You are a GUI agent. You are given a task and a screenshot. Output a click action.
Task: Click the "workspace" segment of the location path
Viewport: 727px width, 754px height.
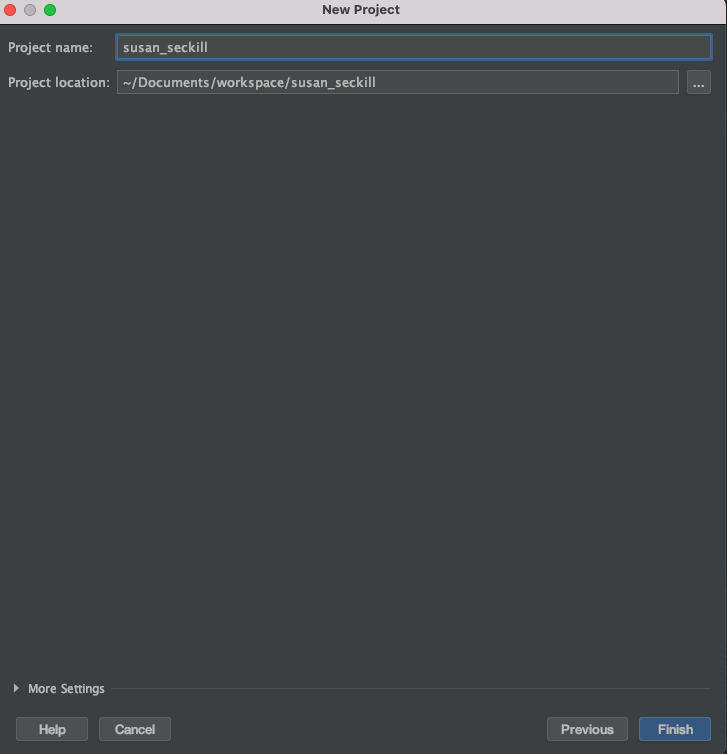[x=251, y=83]
